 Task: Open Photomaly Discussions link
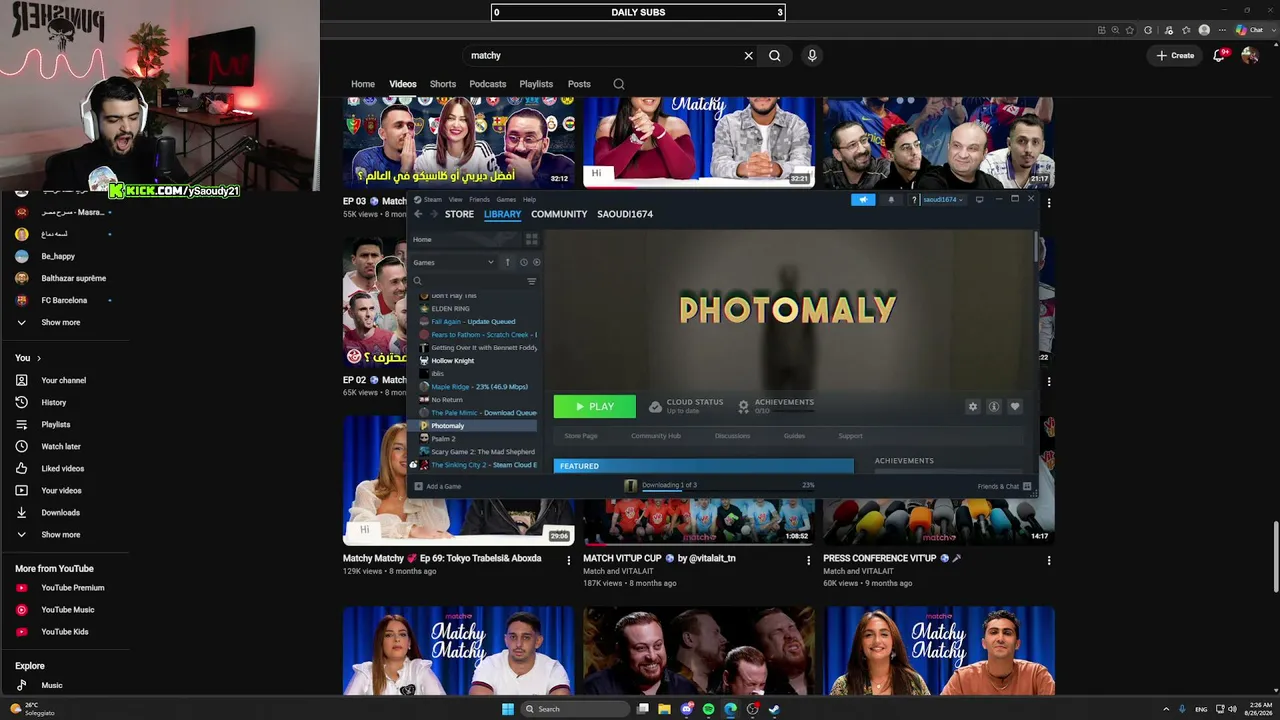coord(732,436)
